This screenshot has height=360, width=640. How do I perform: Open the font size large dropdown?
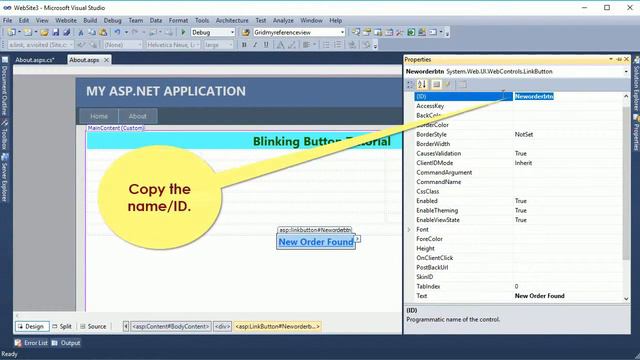[231, 45]
